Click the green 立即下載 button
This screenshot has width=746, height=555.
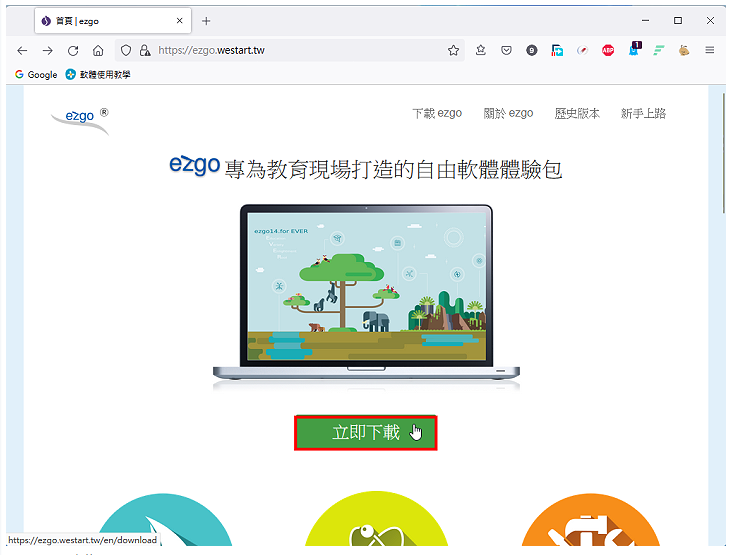[365, 433]
